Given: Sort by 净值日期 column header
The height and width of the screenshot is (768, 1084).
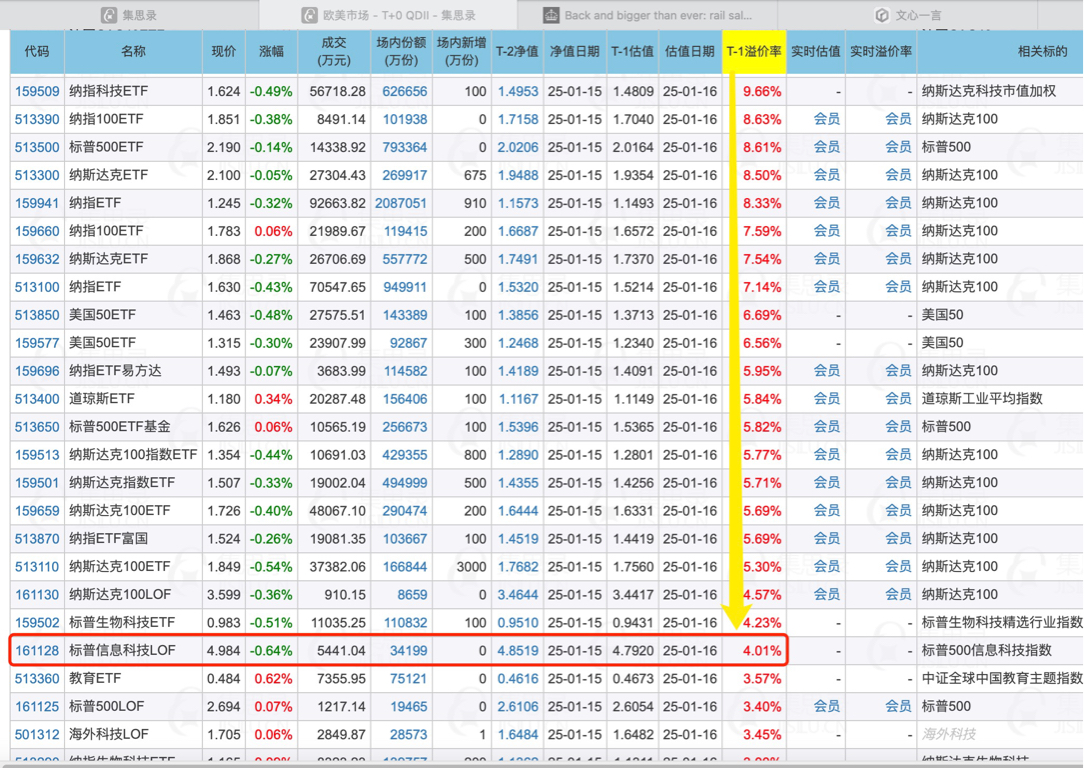Looking at the screenshot, I should pyautogui.click(x=574, y=51).
